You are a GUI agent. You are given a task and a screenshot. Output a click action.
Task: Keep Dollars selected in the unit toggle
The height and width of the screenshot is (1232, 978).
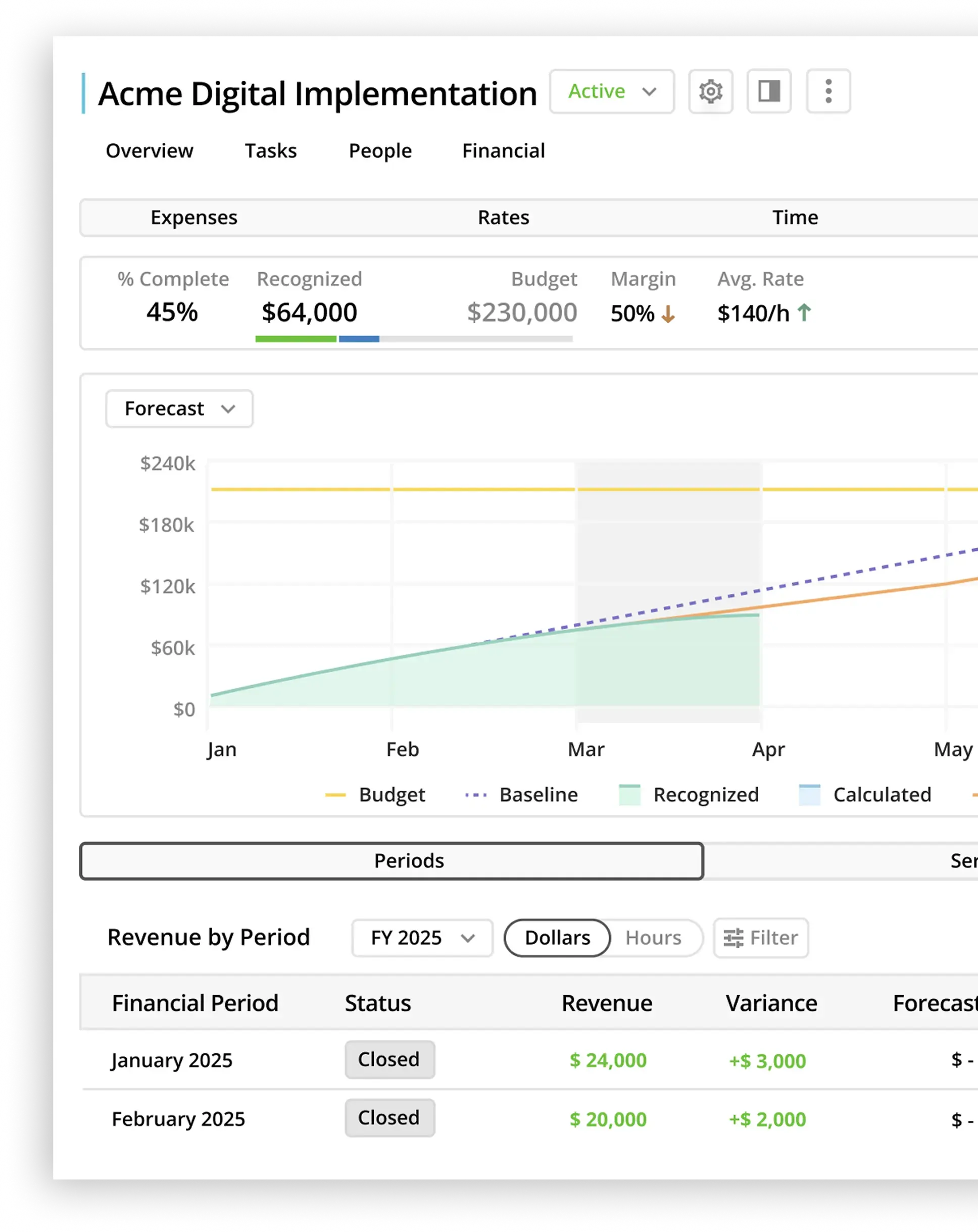556,938
